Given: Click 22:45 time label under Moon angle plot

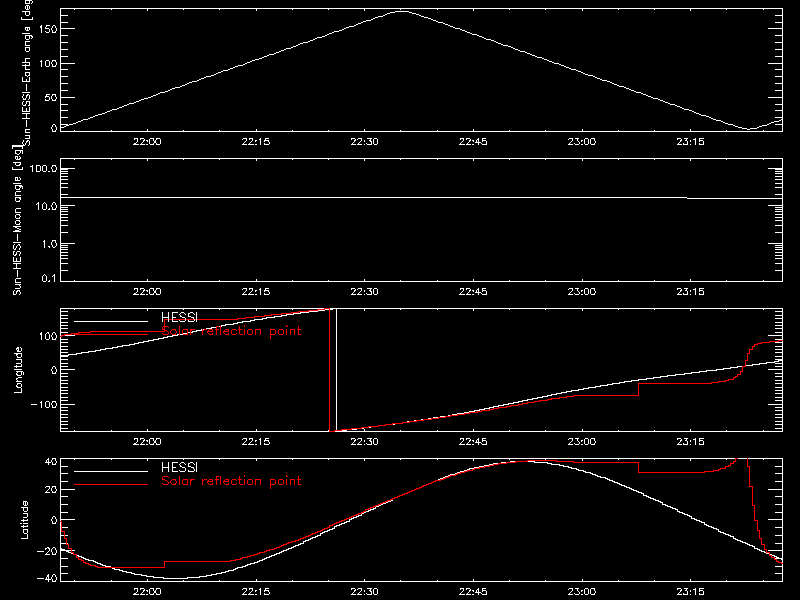Looking at the screenshot, I should (473, 292).
